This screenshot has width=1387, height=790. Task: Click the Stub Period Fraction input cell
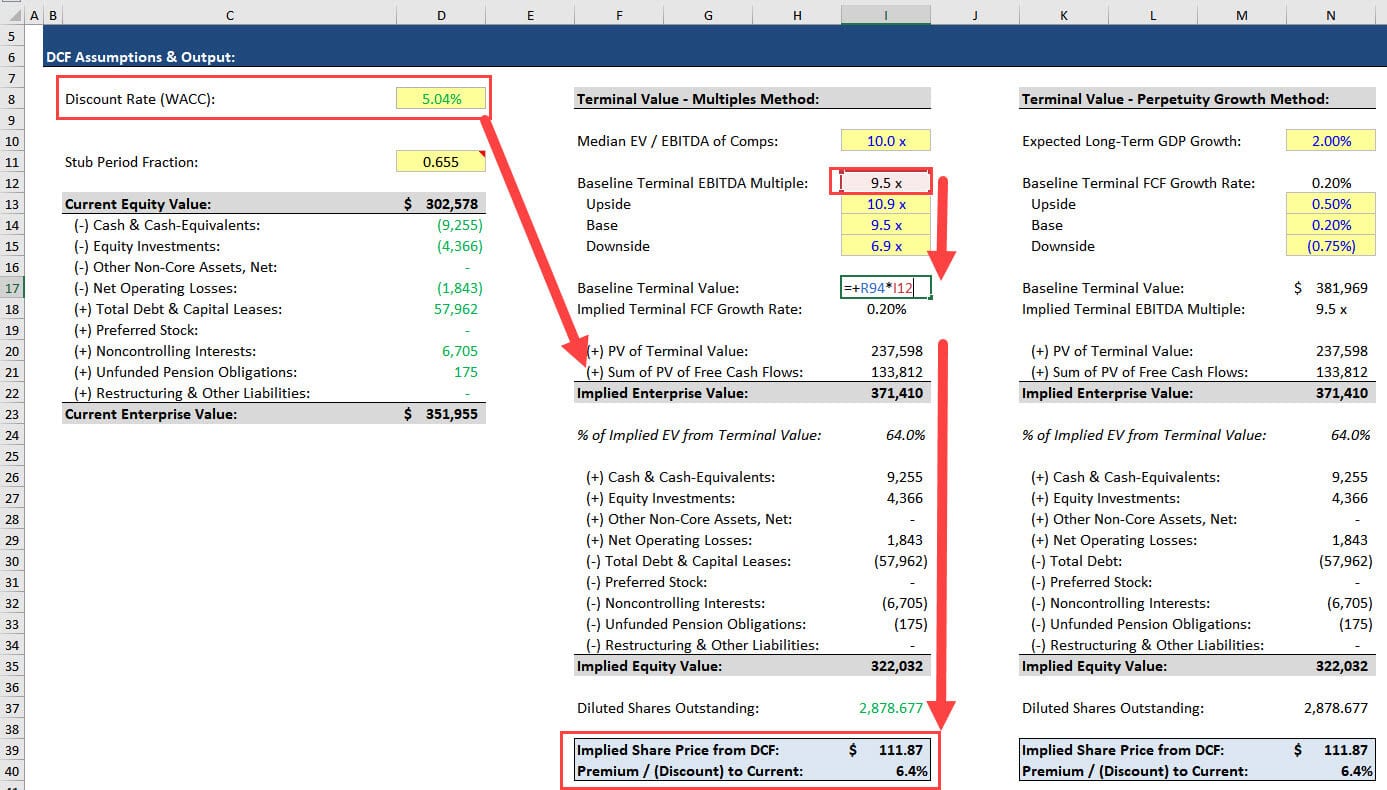point(440,162)
